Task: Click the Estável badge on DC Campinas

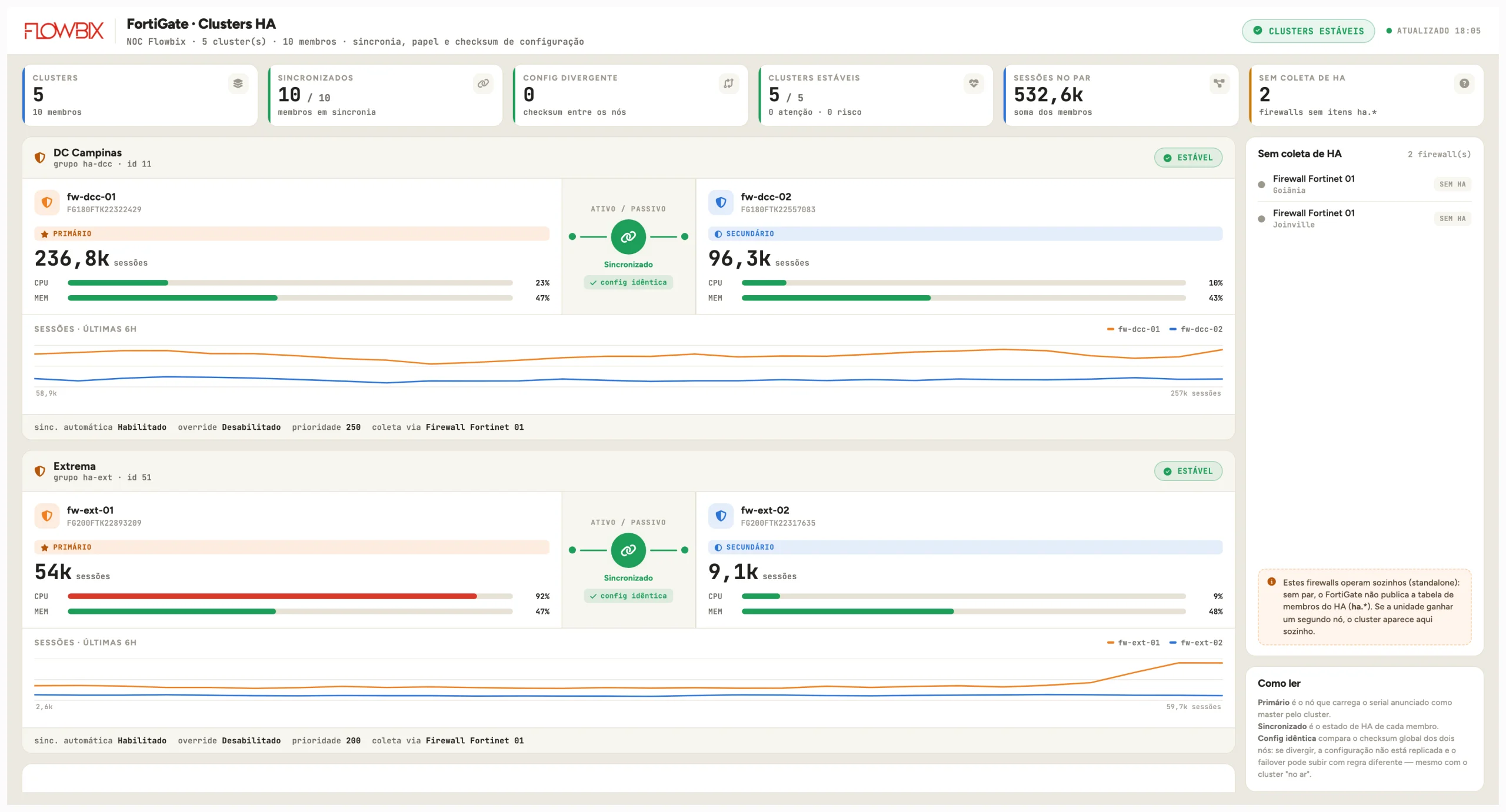Action: click(1188, 158)
